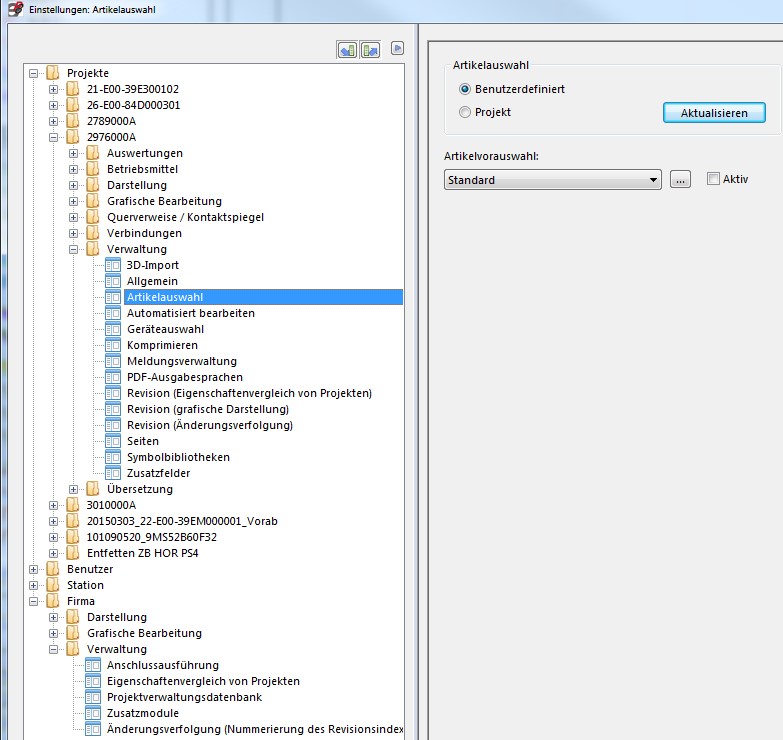The width and height of the screenshot is (783, 740).
Task: Click the settings icon beside Zusatzmodule
Action: [x=93, y=713]
